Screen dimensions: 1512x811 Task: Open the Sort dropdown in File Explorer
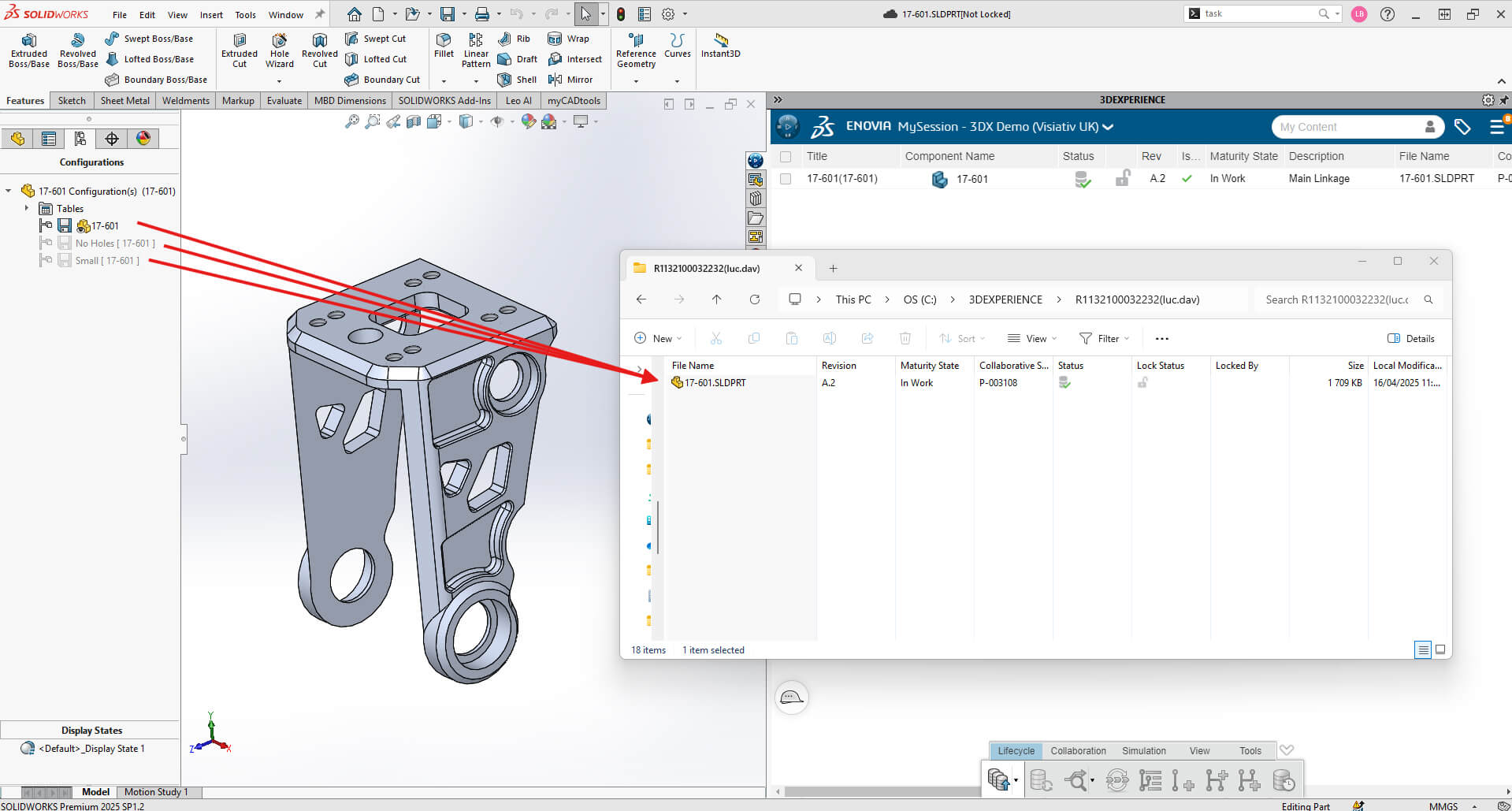point(961,338)
